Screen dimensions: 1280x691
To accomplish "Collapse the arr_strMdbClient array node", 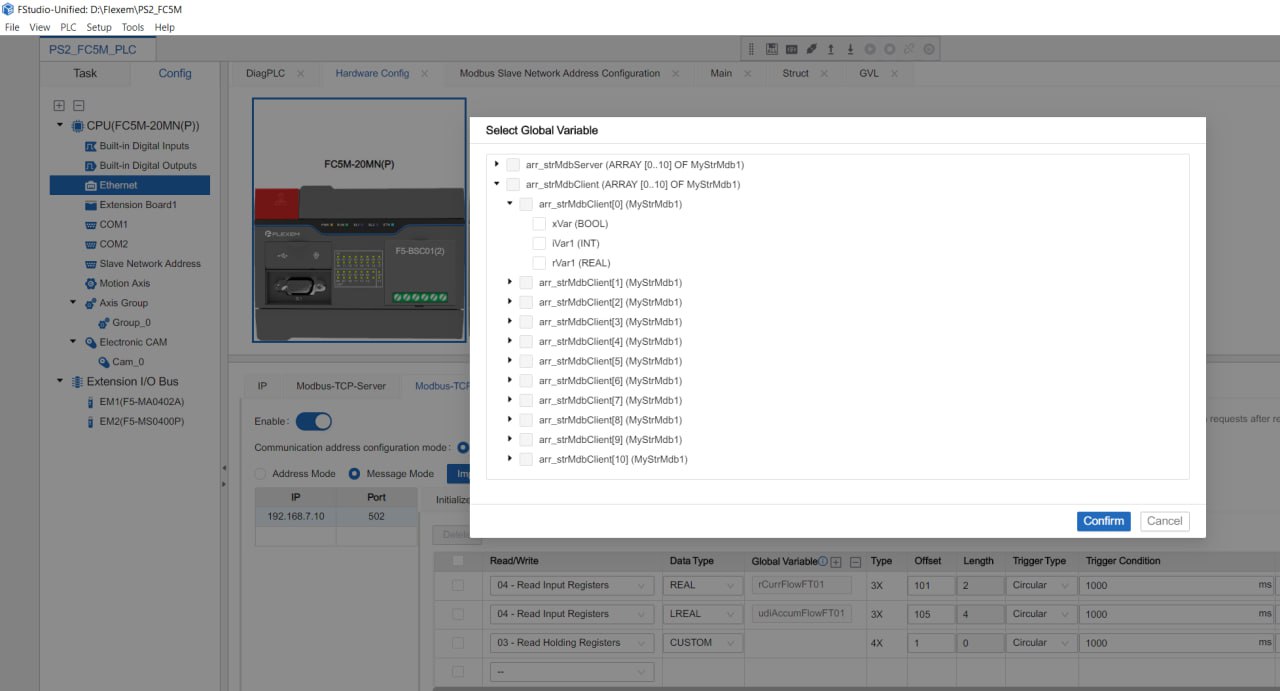I will pyautogui.click(x=497, y=184).
